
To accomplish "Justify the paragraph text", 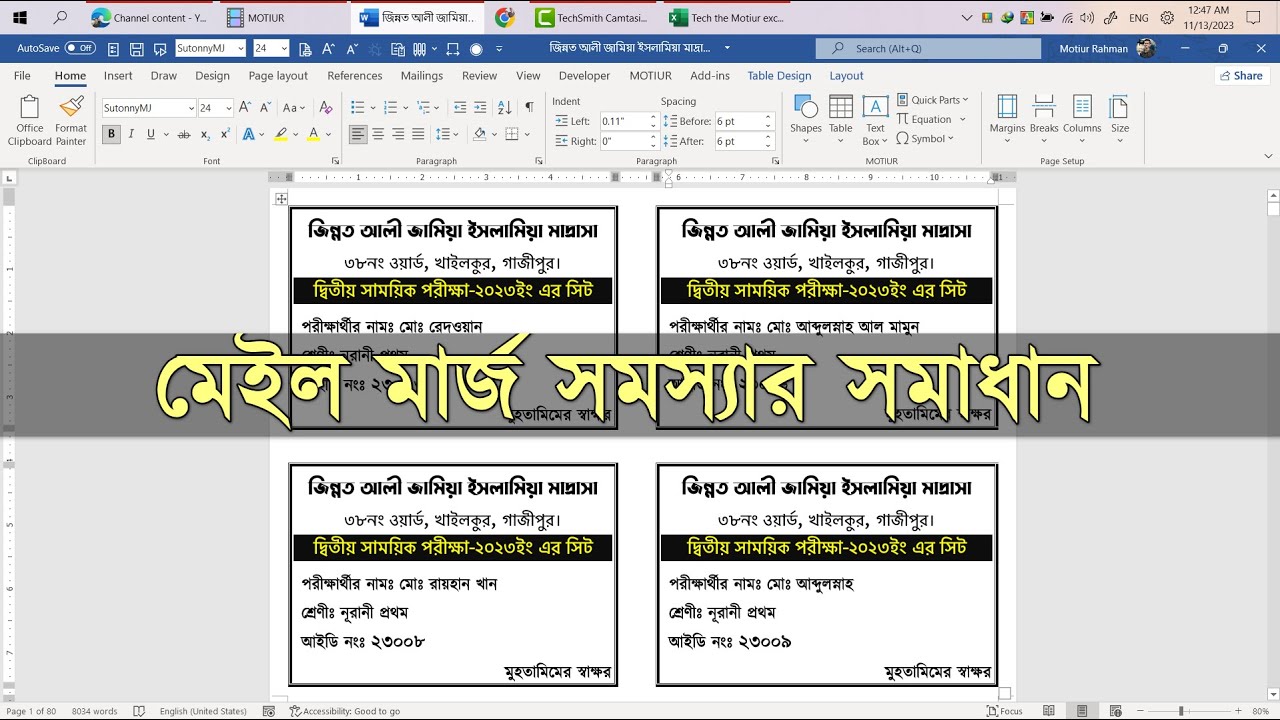I will click(418, 134).
